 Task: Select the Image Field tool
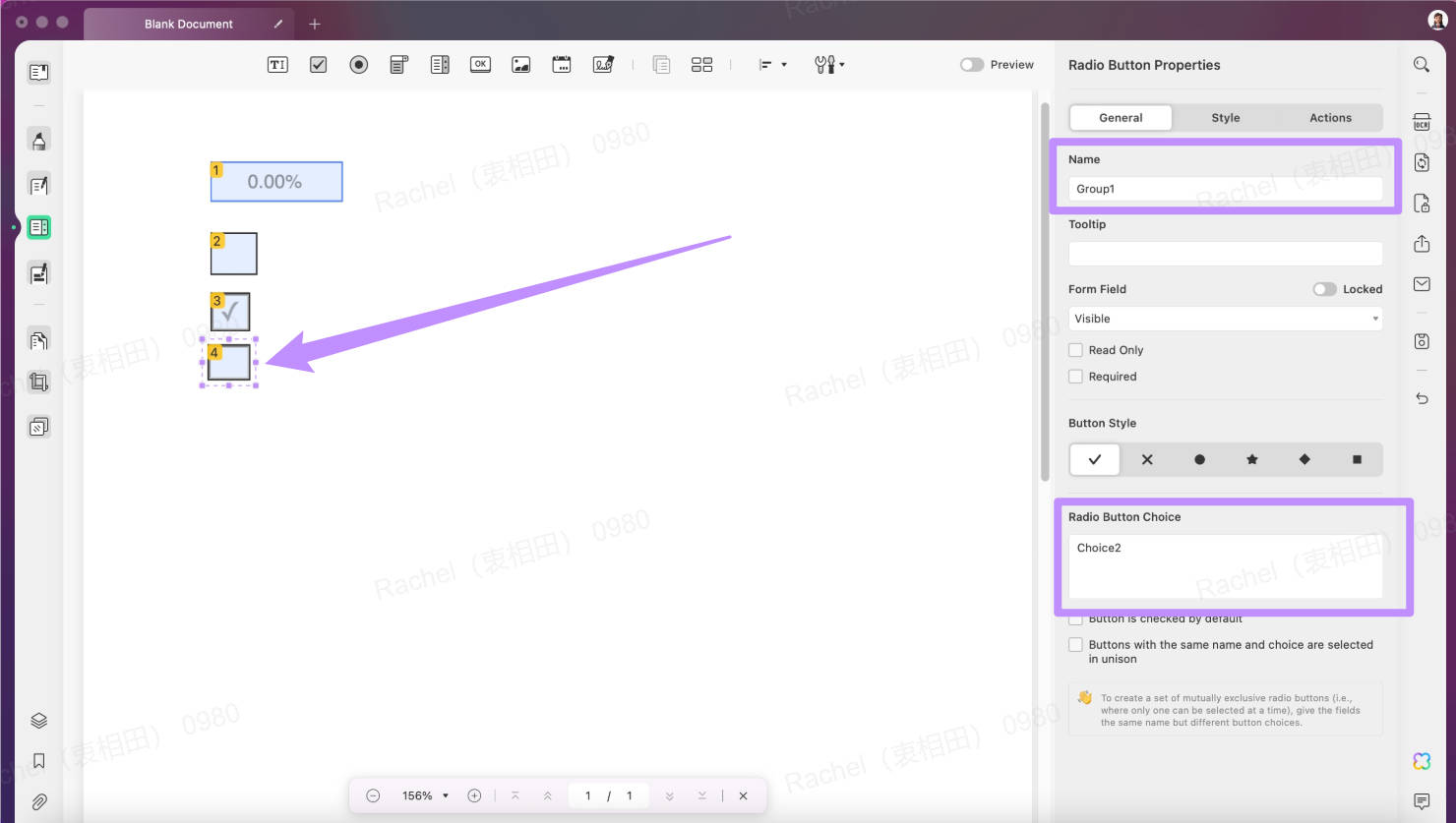521,65
